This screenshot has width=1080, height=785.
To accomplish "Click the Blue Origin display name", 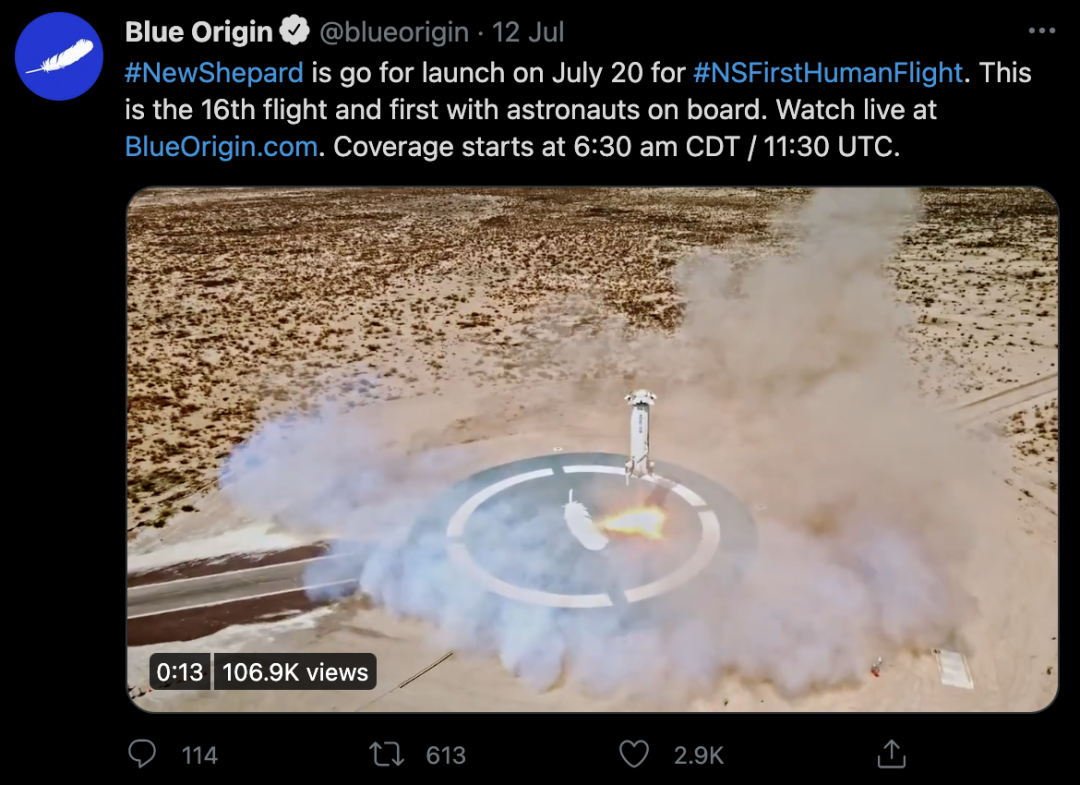I will (198, 32).
